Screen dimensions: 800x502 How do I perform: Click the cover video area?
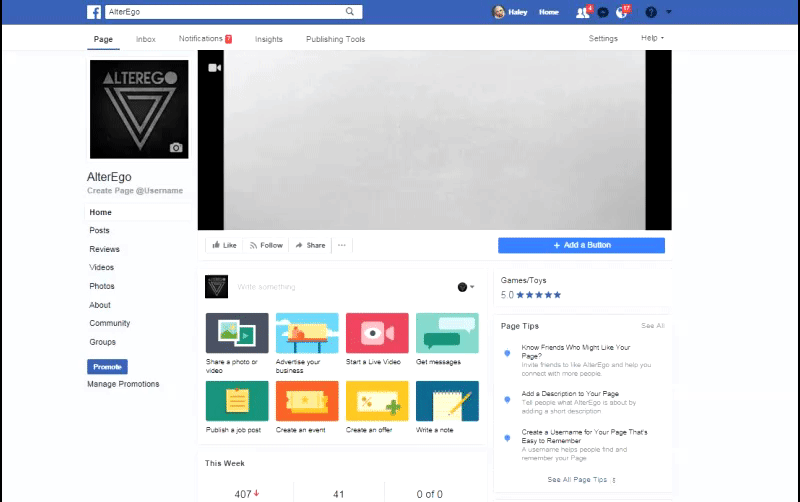point(435,140)
